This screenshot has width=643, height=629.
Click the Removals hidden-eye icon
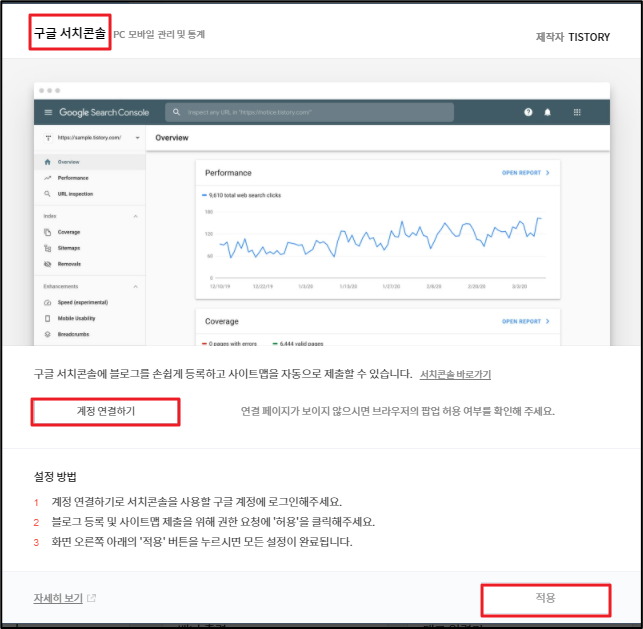click(x=48, y=264)
